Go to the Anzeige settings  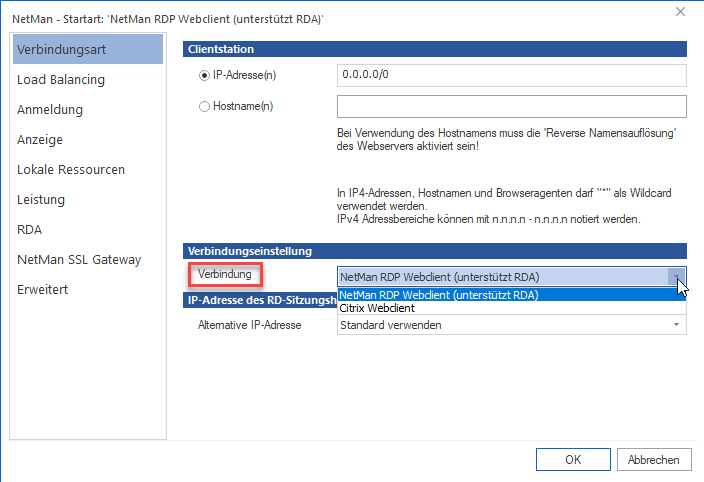pos(40,139)
